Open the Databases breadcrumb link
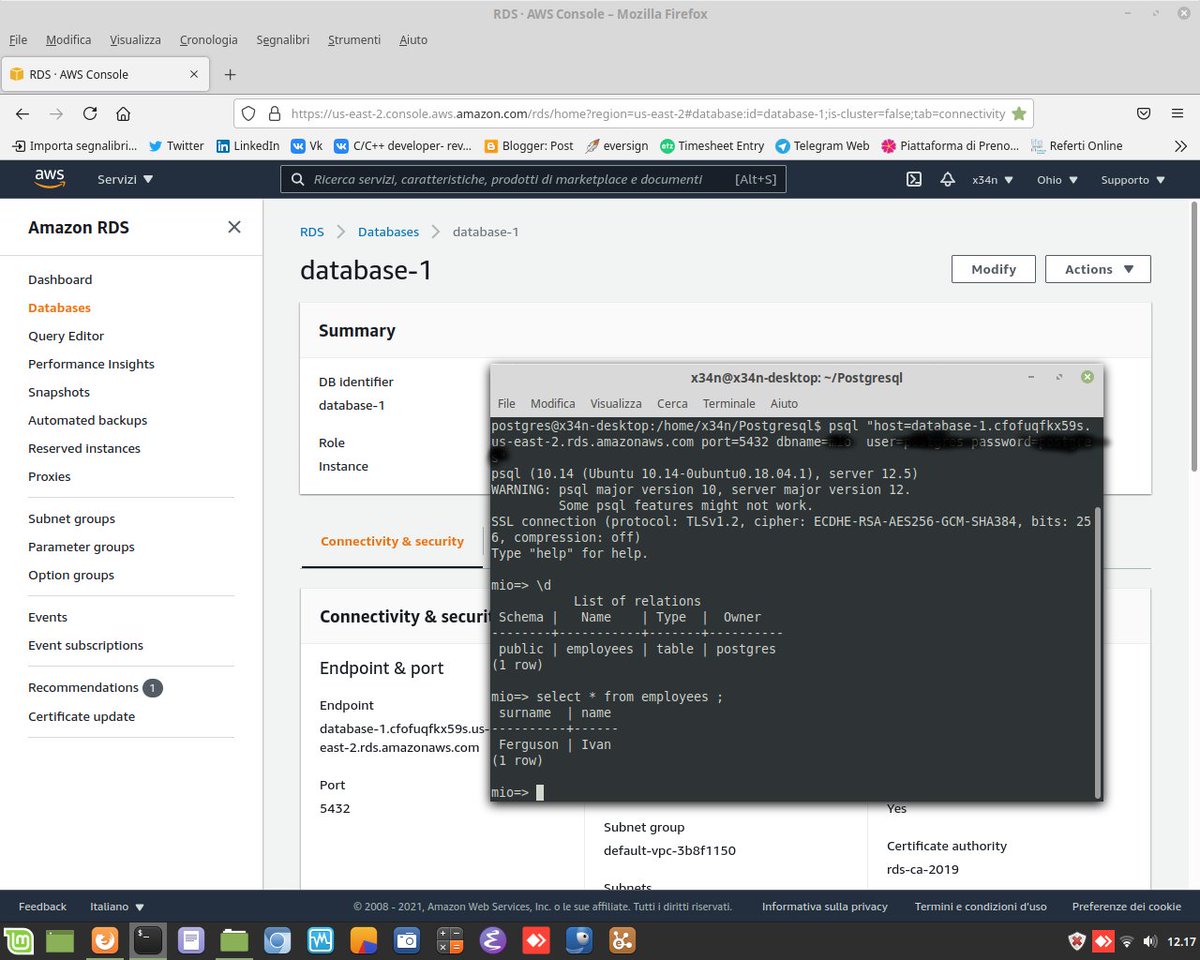The height and width of the screenshot is (960, 1200). point(388,232)
